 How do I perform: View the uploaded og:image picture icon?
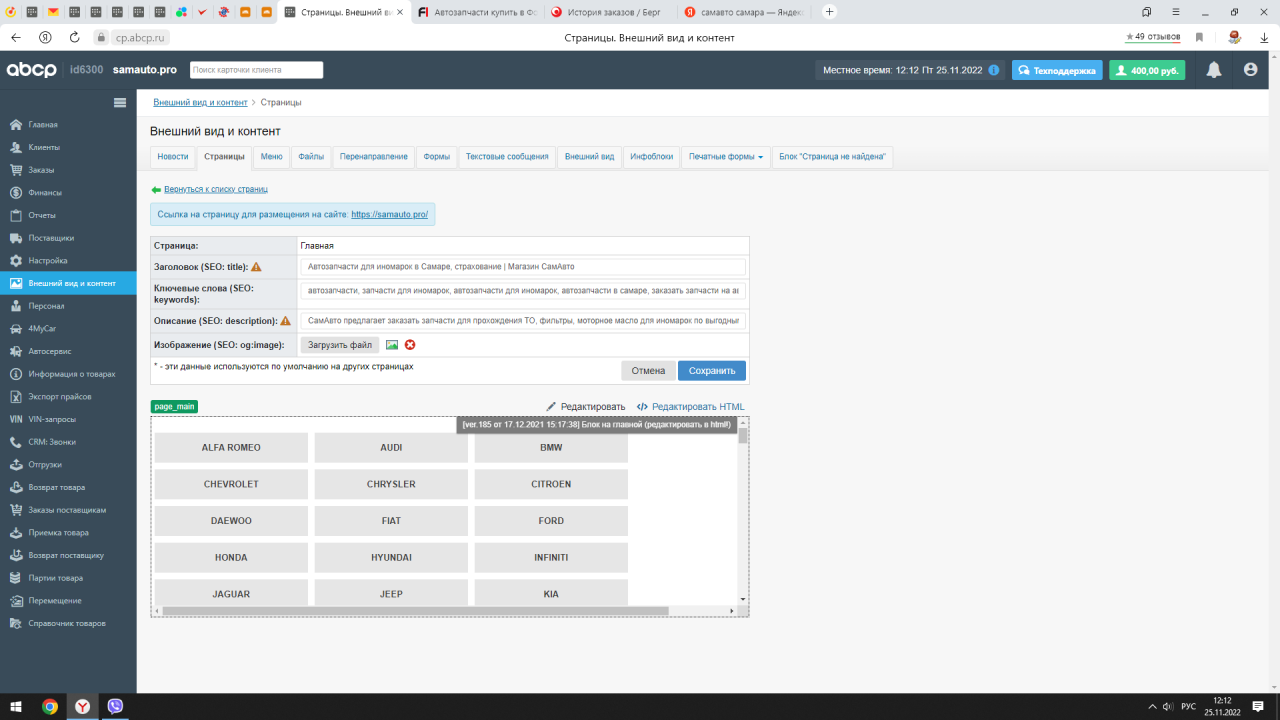pyautogui.click(x=392, y=345)
